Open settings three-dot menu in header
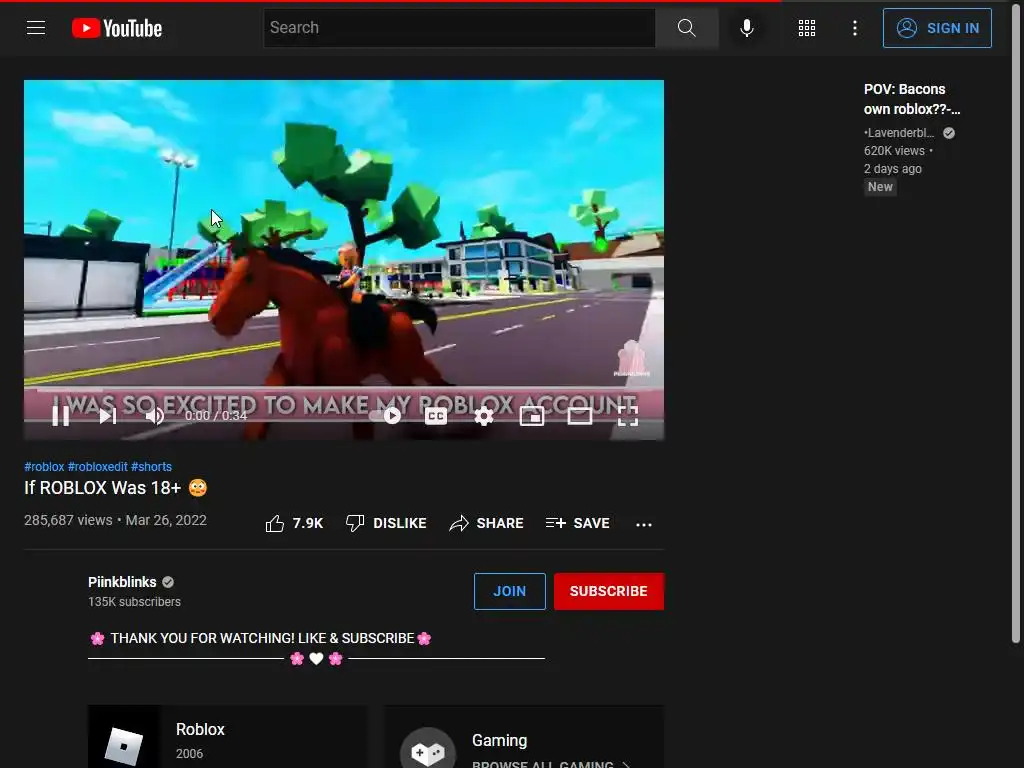The height and width of the screenshot is (768, 1024). [854, 27]
